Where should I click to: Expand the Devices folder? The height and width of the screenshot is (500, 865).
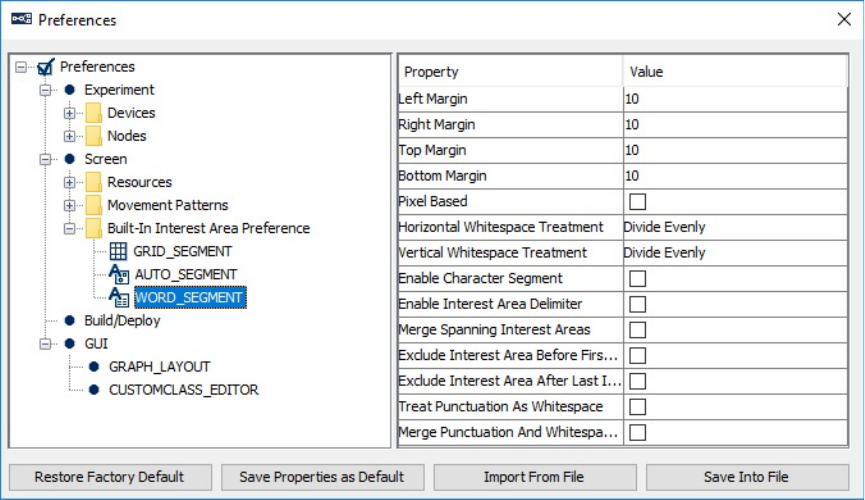70,113
